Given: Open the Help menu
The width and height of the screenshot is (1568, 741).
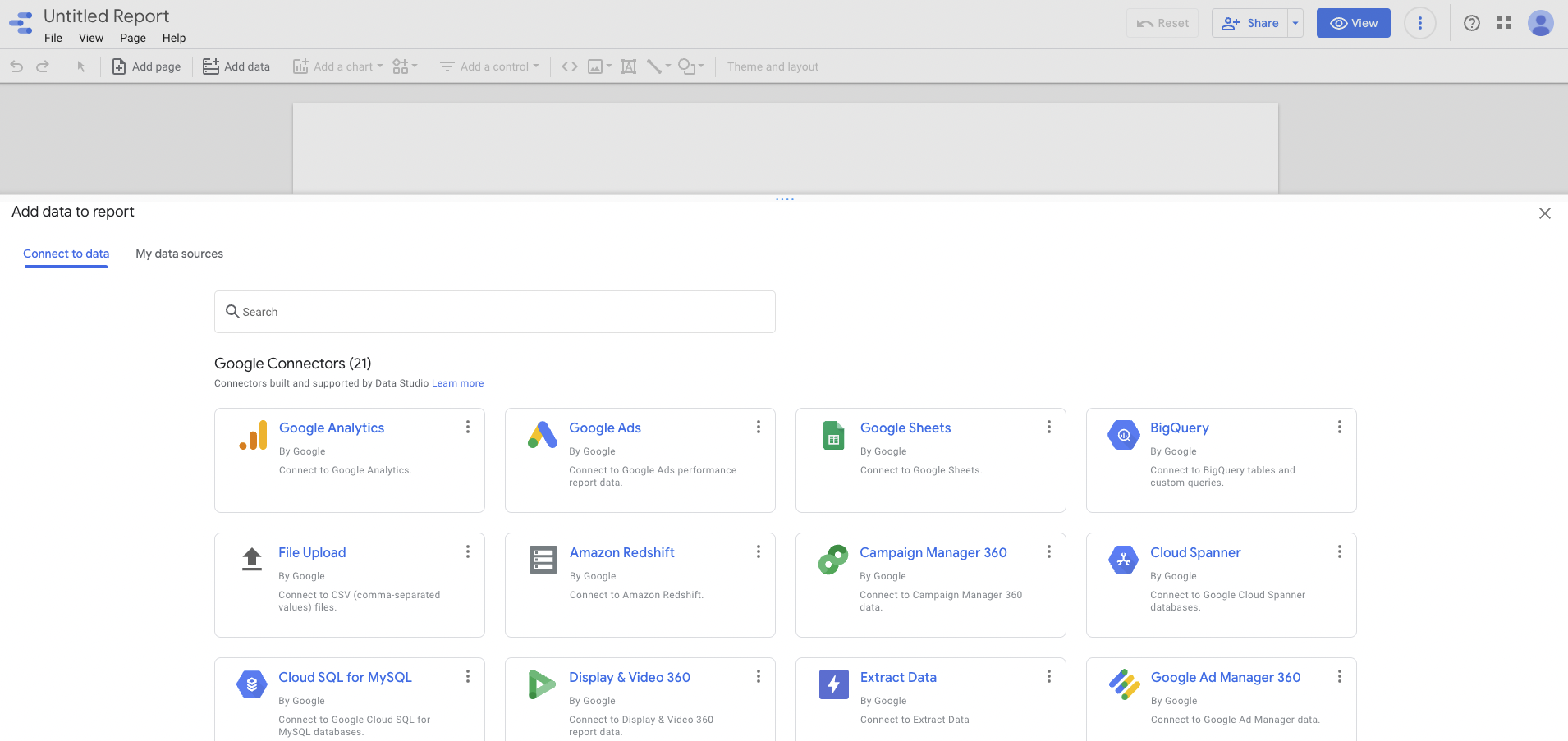Looking at the screenshot, I should (x=174, y=38).
